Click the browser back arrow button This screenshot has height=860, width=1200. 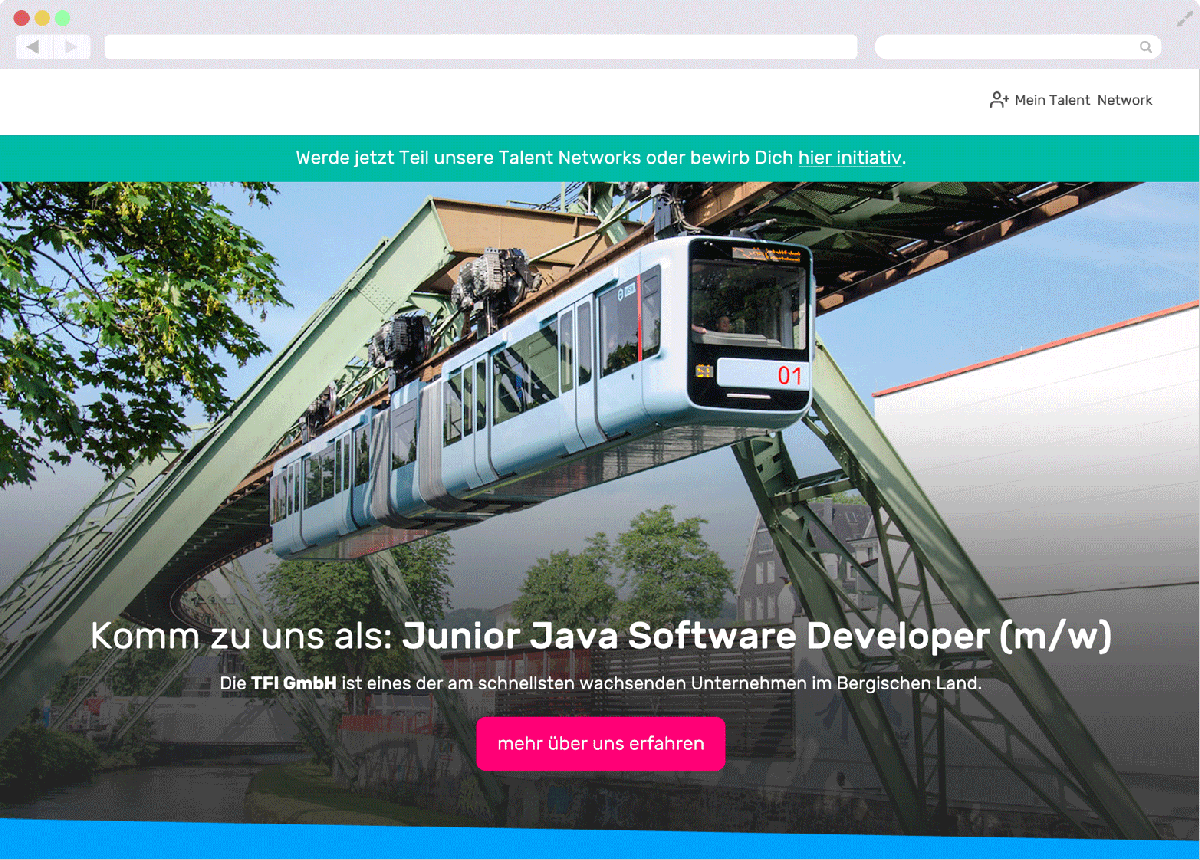tap(34, 47)
